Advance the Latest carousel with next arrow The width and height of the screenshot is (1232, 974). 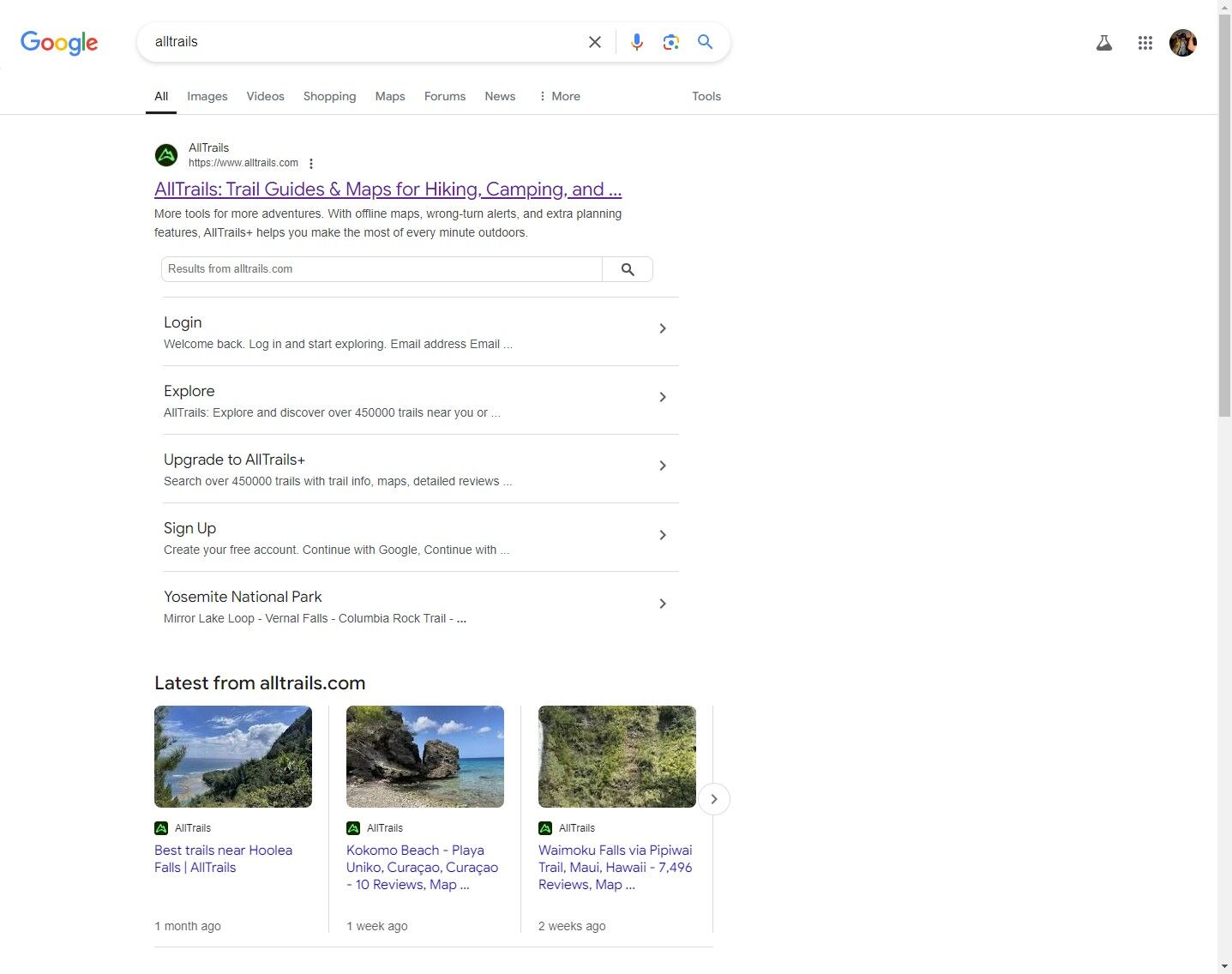click(x=714, y=799)
